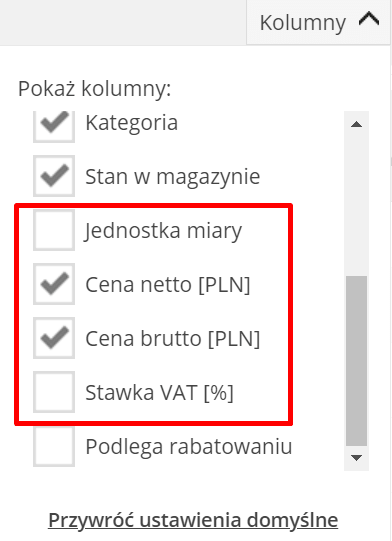The height and width of the screenshot is (541, 392).
Task: Click the grey scrollbar thumb of the column list
Action: (356, 361)
